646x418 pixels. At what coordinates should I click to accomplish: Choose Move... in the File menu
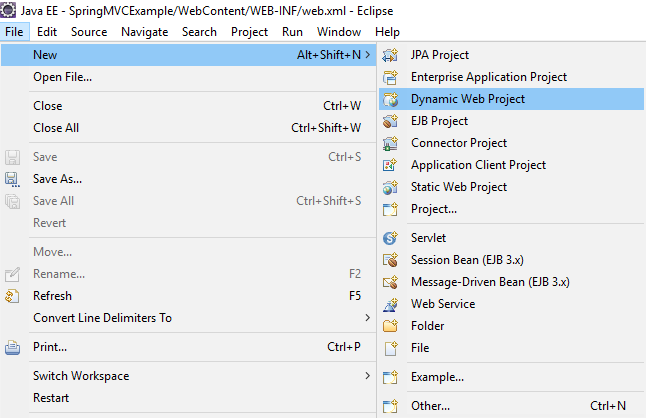pyautogui.click(x=188, y=252)
